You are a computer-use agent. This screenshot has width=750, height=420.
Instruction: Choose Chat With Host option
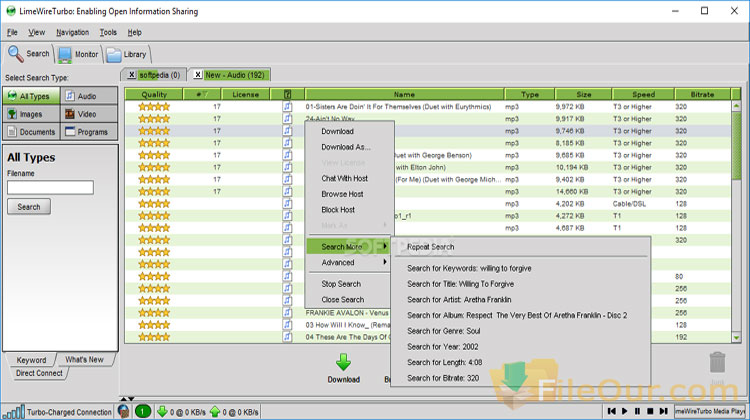tap(344, 178)
